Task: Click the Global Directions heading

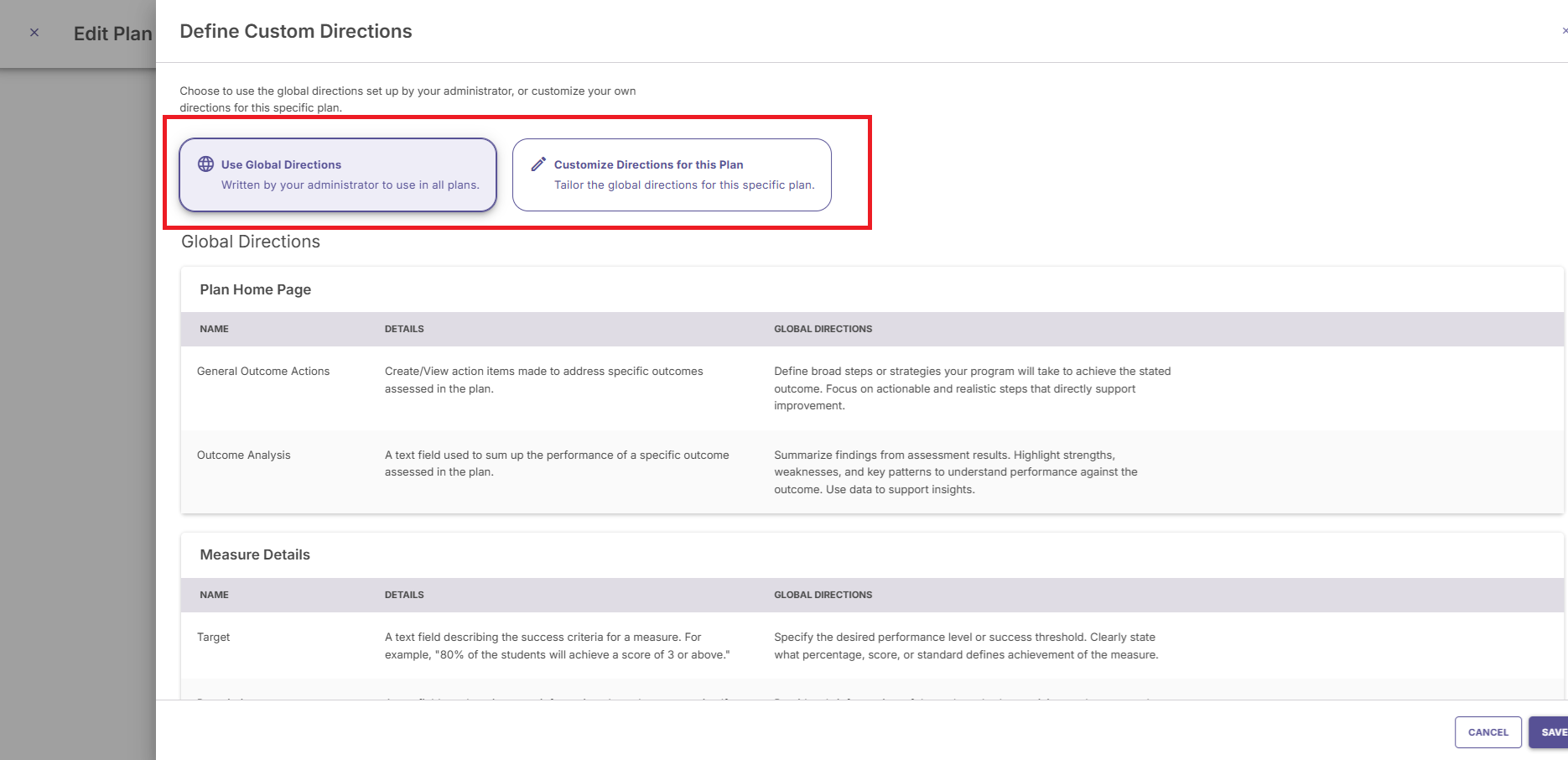Action: pyautogui.click(x=251, y=242)
